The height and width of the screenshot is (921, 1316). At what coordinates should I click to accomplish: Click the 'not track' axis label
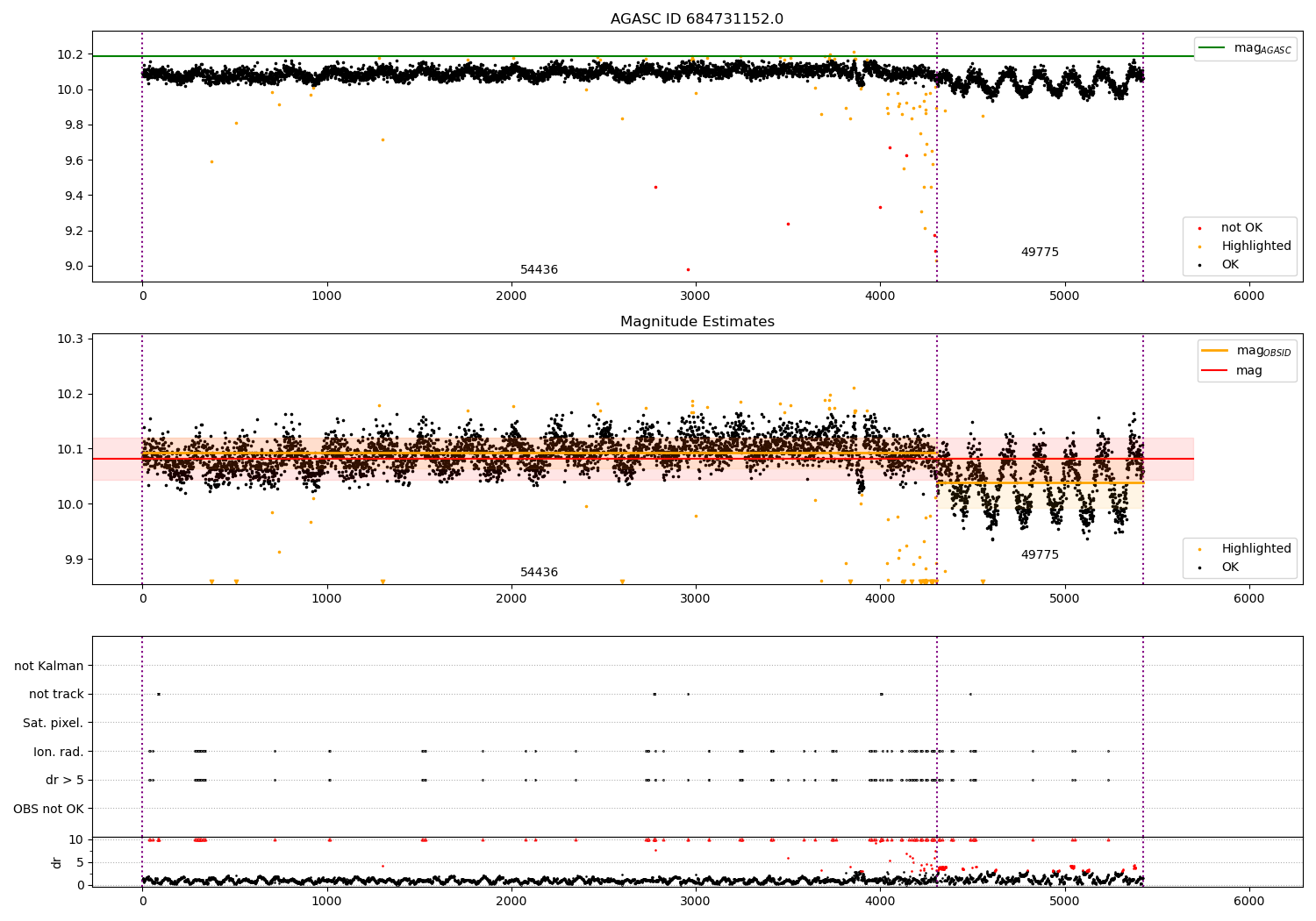(56, 695)
